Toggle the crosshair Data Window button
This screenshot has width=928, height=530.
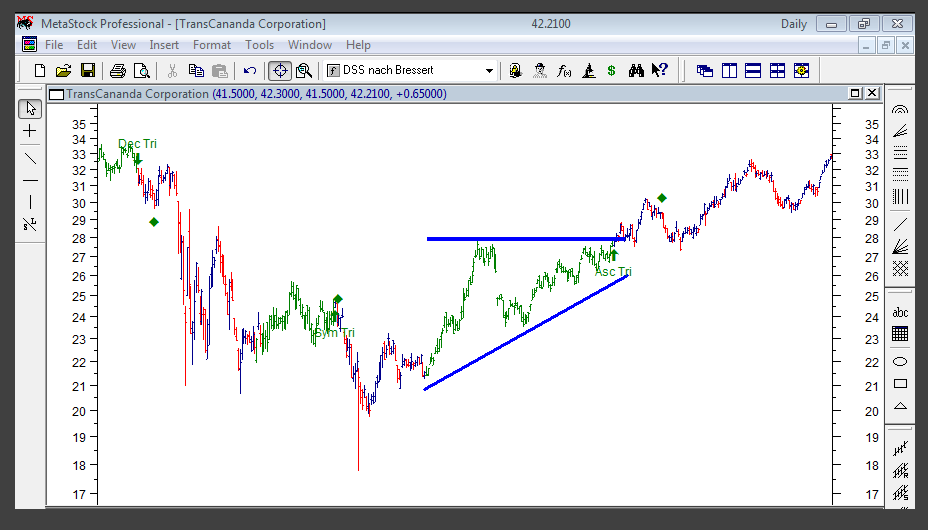280,71
